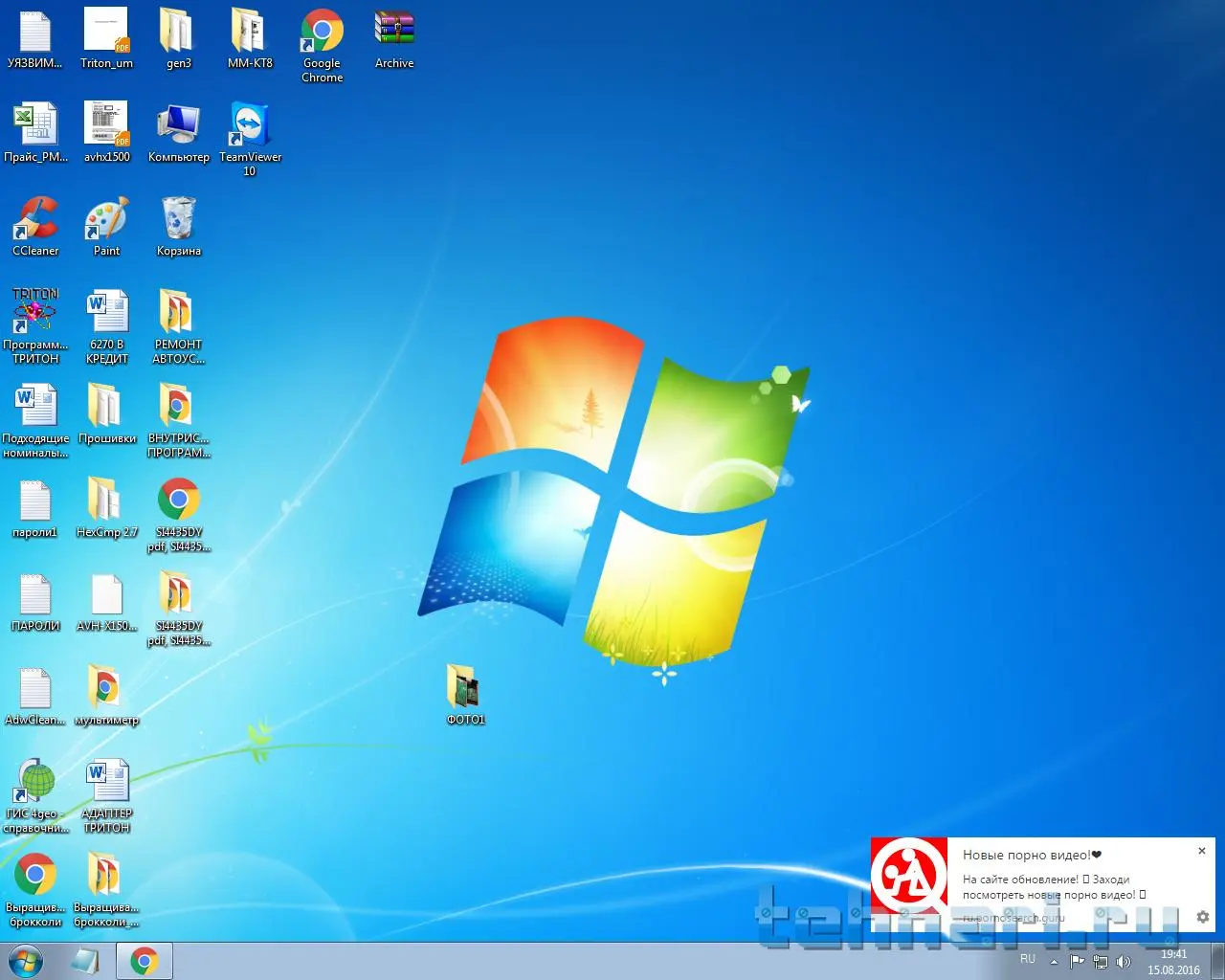The height and width of the screenshot is (980, 1225).
Task: Select the Triton_um PDF desktop icon
Action: (x=106, y=40)
